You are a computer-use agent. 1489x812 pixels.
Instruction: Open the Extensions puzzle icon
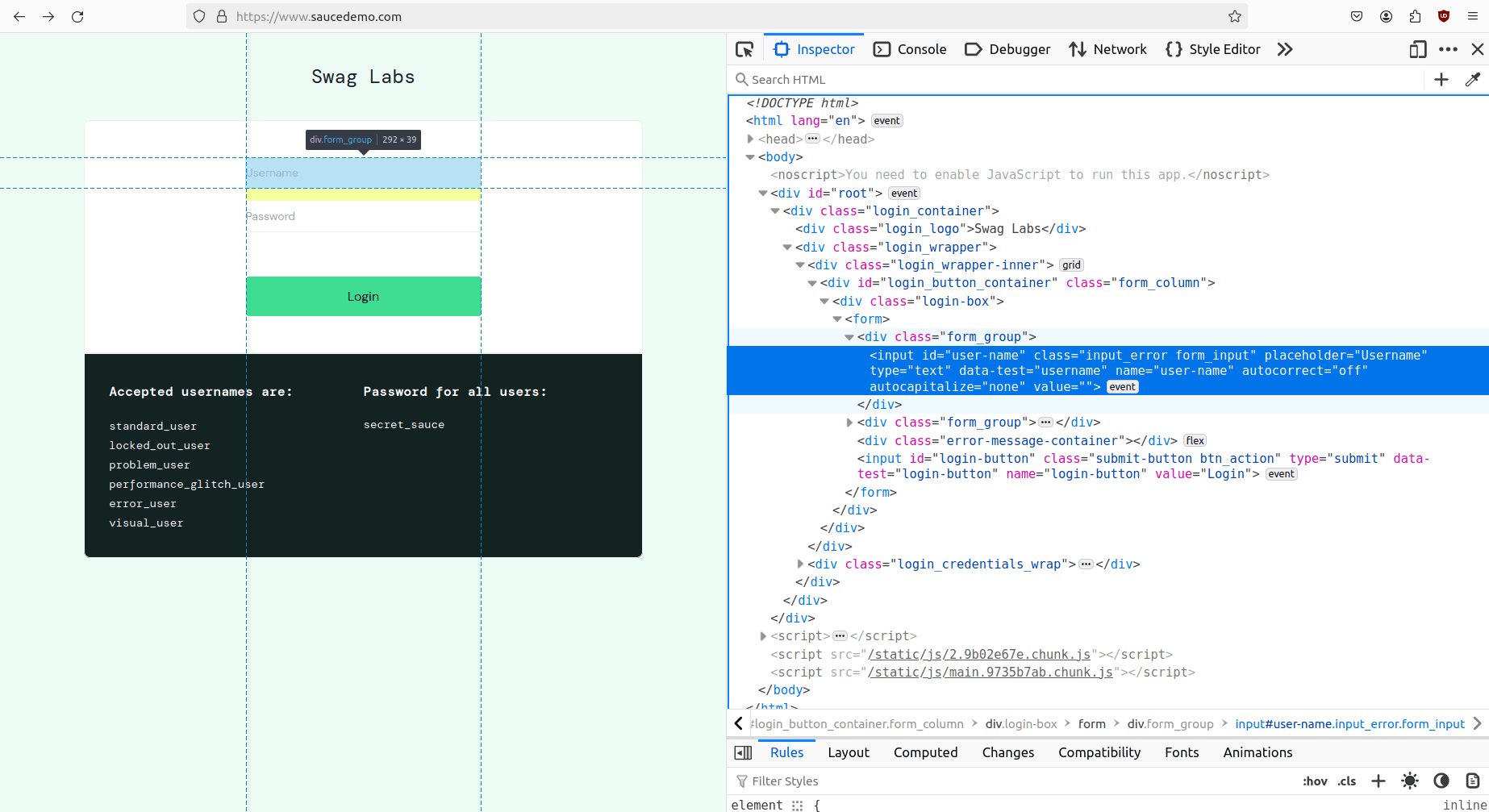[x=1415, y=16]
